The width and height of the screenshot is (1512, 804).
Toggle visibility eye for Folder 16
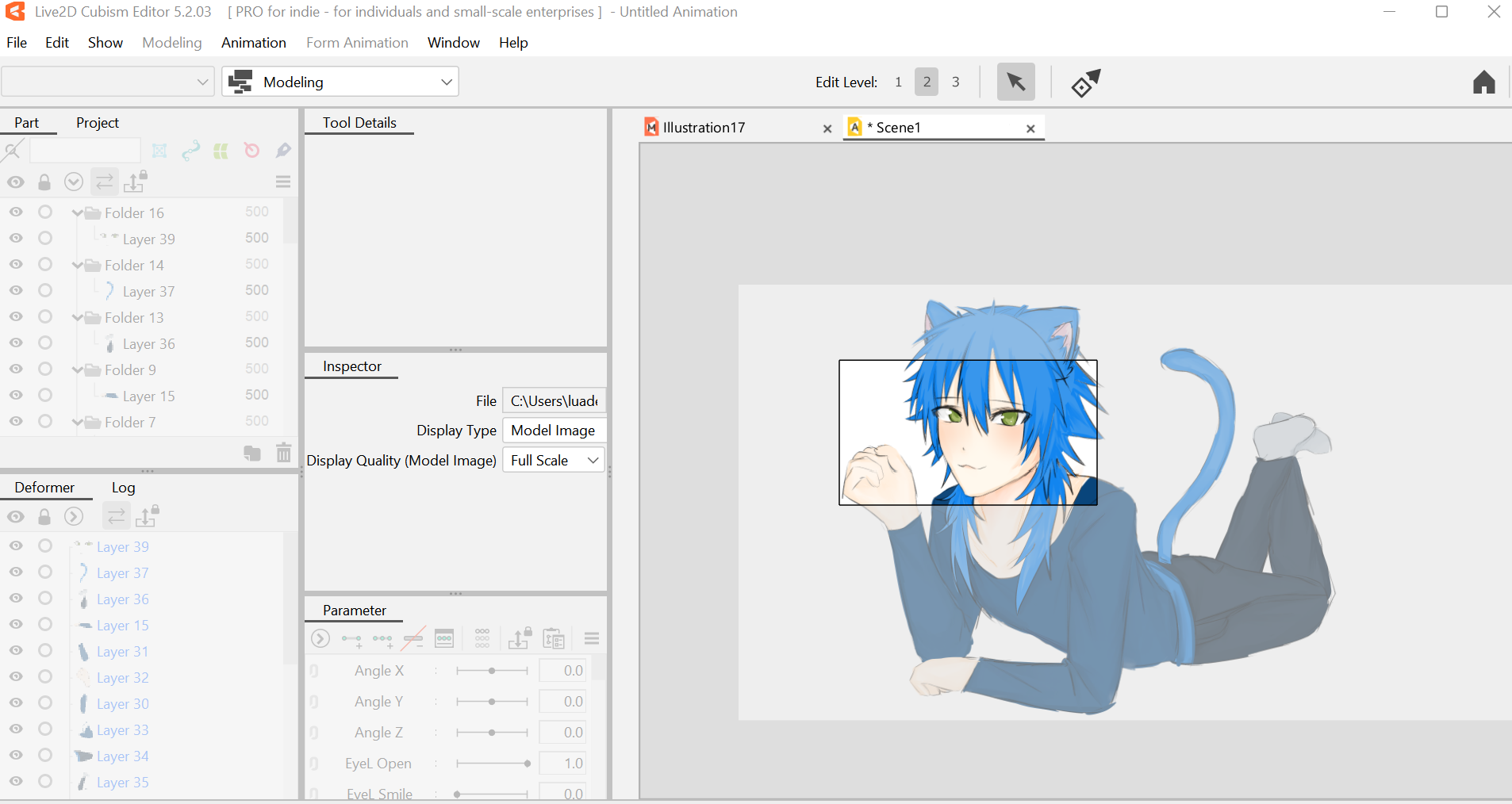click(x=16, y=212)
